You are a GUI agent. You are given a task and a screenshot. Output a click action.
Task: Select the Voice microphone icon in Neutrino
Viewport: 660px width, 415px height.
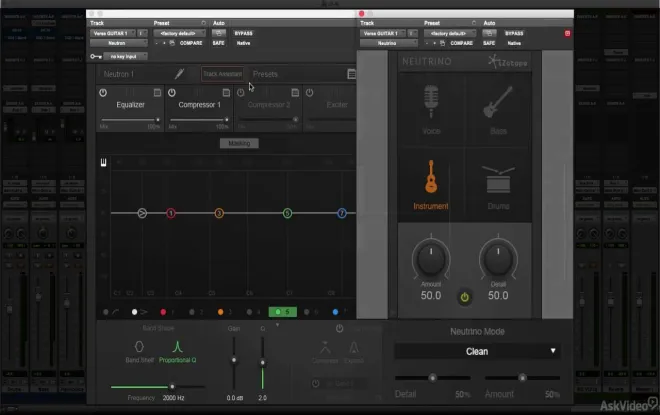(431, 101)
